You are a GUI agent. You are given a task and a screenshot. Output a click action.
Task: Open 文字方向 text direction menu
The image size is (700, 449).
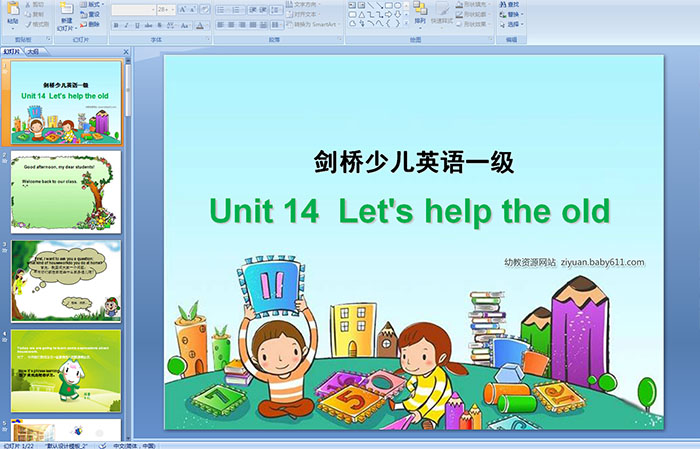[x=303, y=4]
